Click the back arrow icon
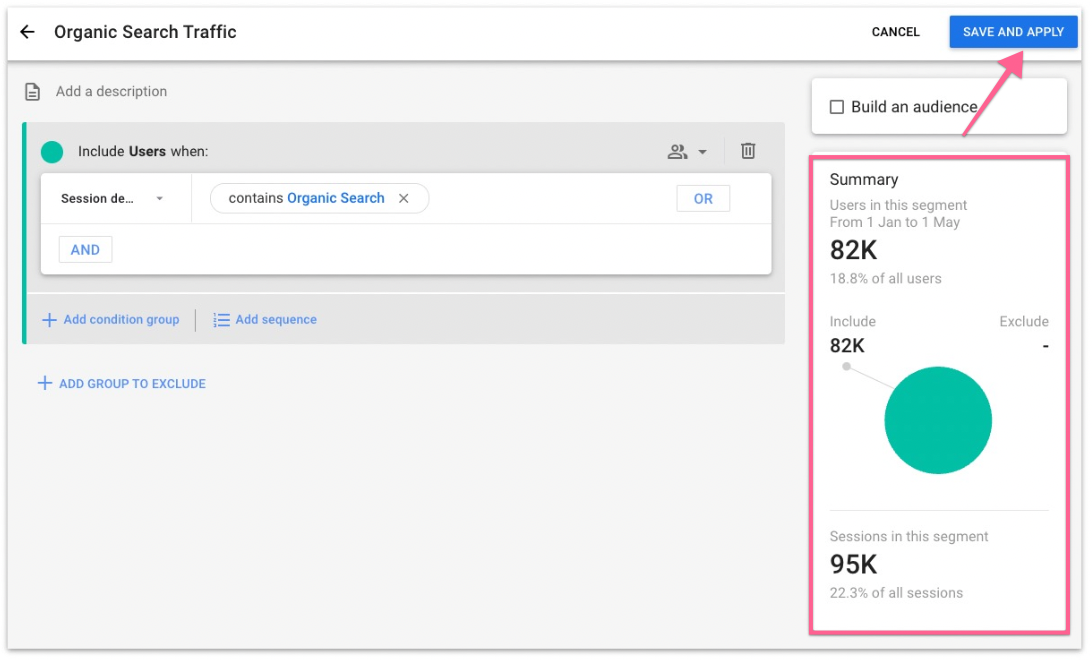Image resolution: width=1092 pixels, height=660 pixels. (x=27, y=32)
